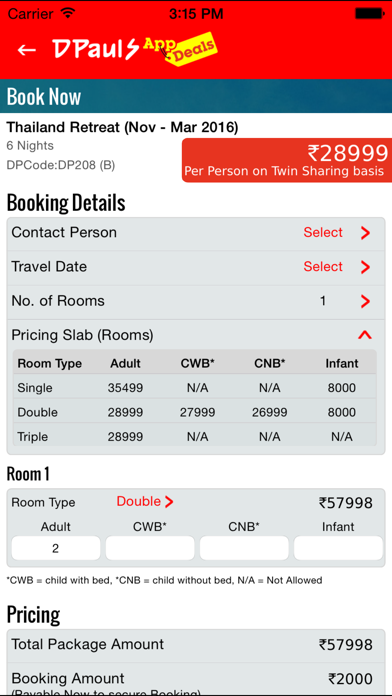392x696 pixels.
Task: Tap the Total Package Amount row
Action: tap(196, 645)
